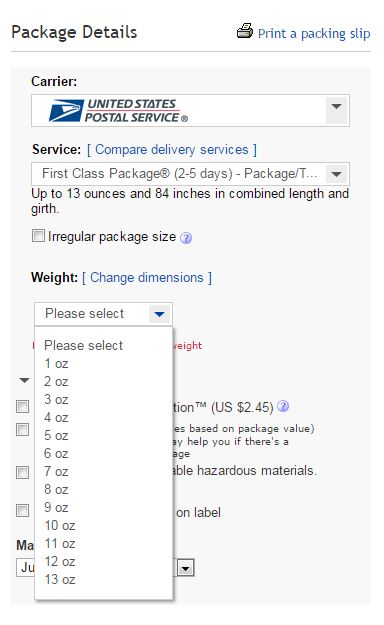This screenshot has height=625, width=384.
Task: Click the blue arrow on the weight selector
Action: point(160,314)
